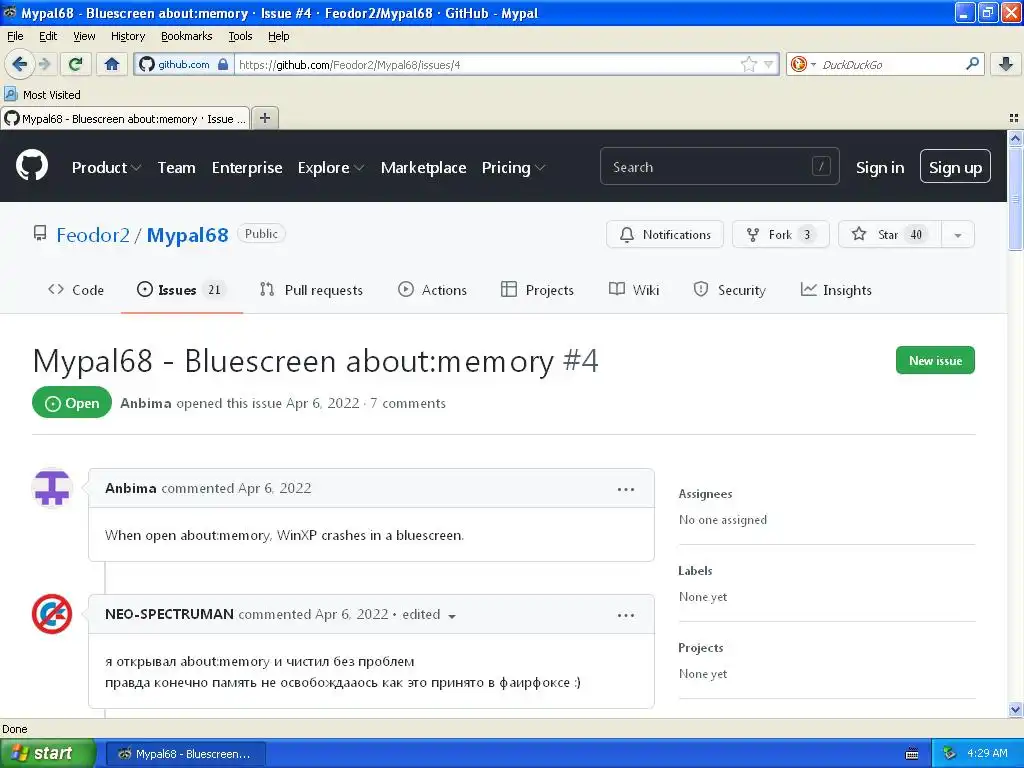The height and width of the screenshot is (768, 1024).
Task: Open a new tab with plus button
Action: pyautogui.click(x=264, y=118)
